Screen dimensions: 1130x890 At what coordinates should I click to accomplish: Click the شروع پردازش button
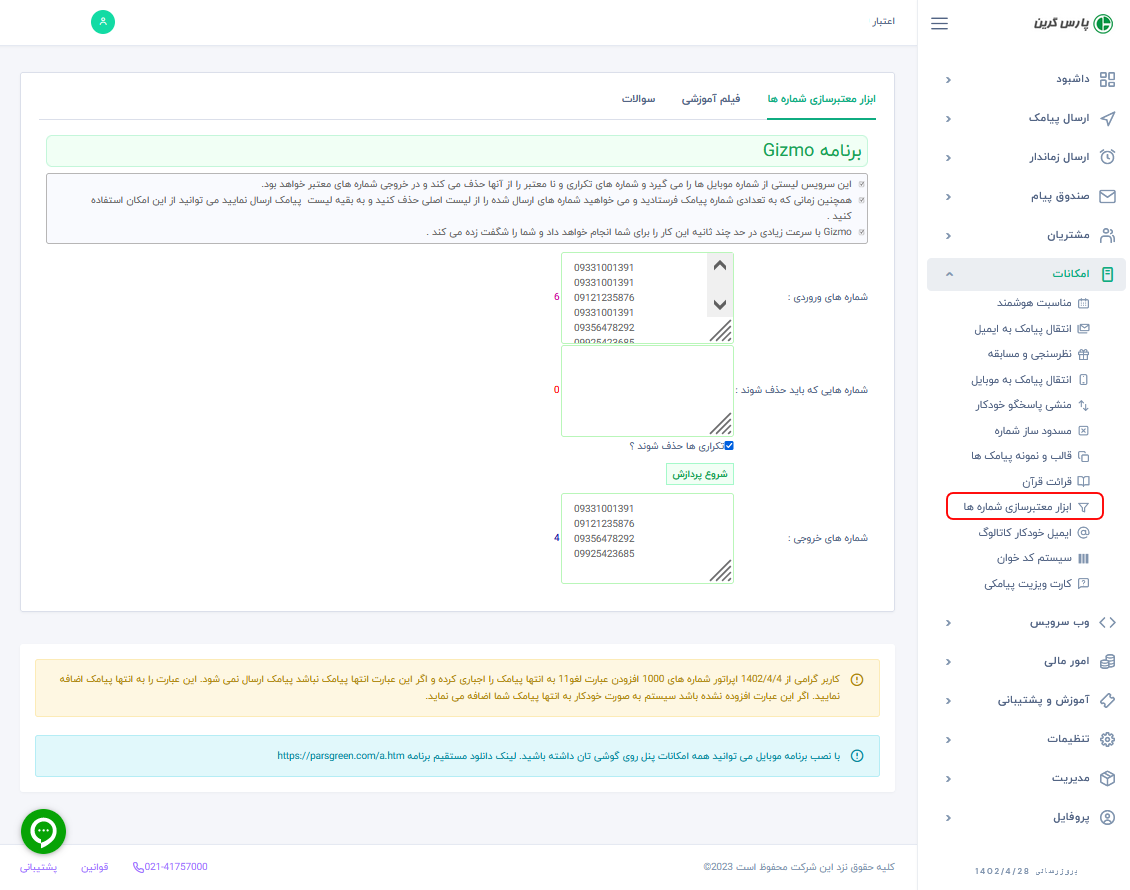pyautogui.click(x=700, y=473)
